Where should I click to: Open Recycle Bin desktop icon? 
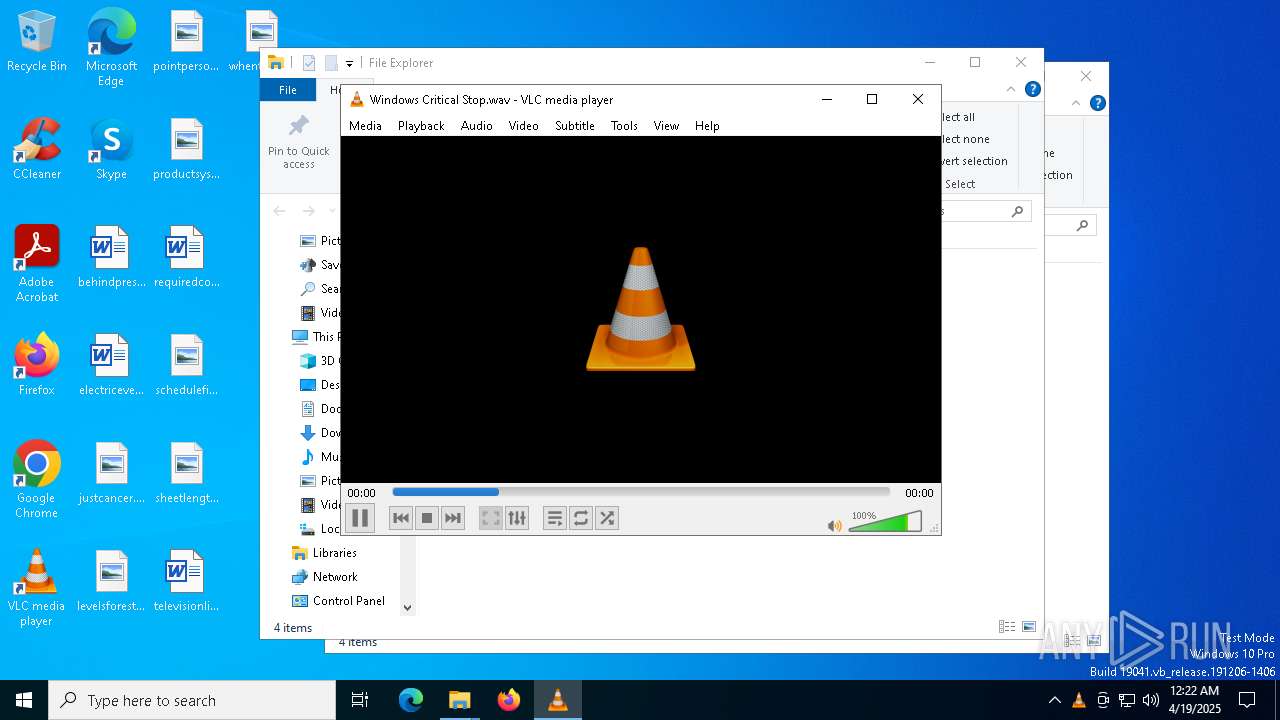[x=37, y=42]
